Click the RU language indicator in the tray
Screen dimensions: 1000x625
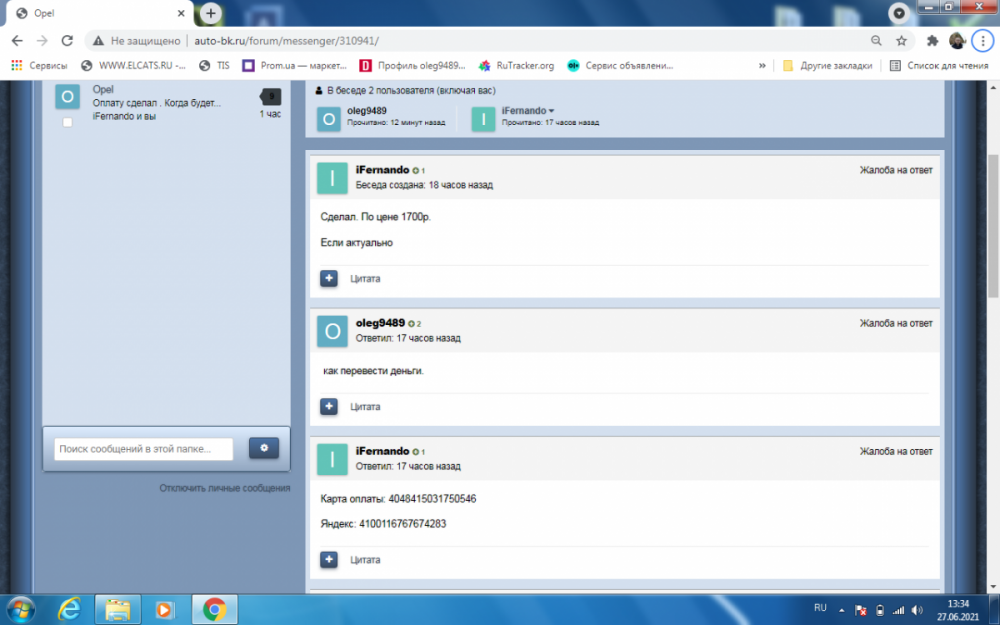820,608
